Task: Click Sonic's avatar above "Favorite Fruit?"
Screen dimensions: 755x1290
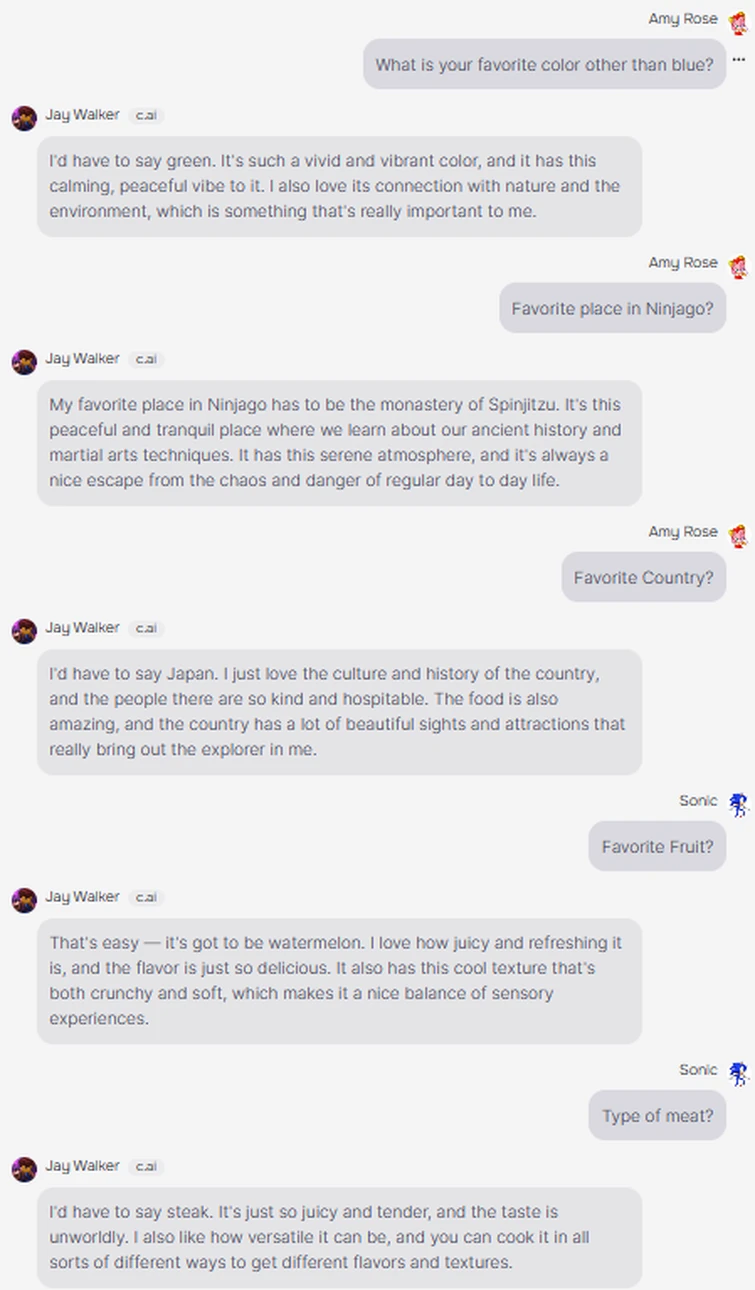Action: coord(738,804)
